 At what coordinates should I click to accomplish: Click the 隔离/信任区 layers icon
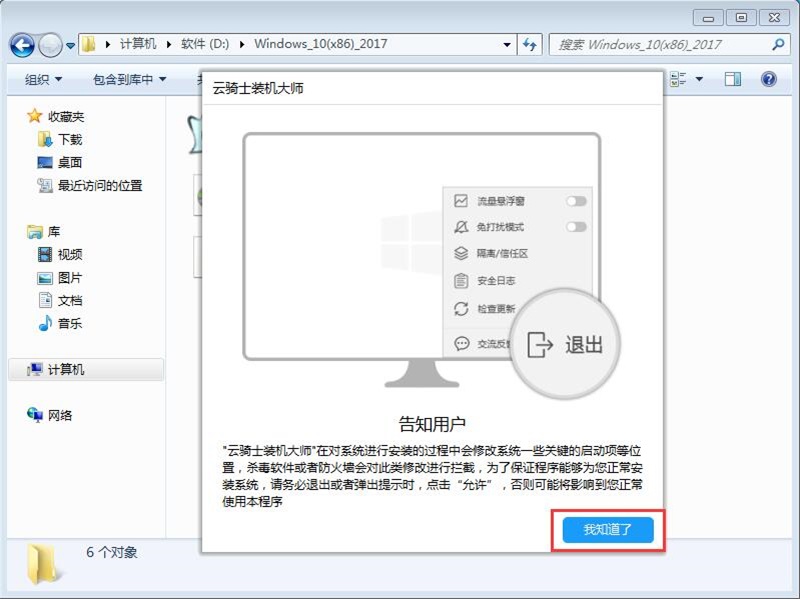pyautogui.click(x=461, y=253)
